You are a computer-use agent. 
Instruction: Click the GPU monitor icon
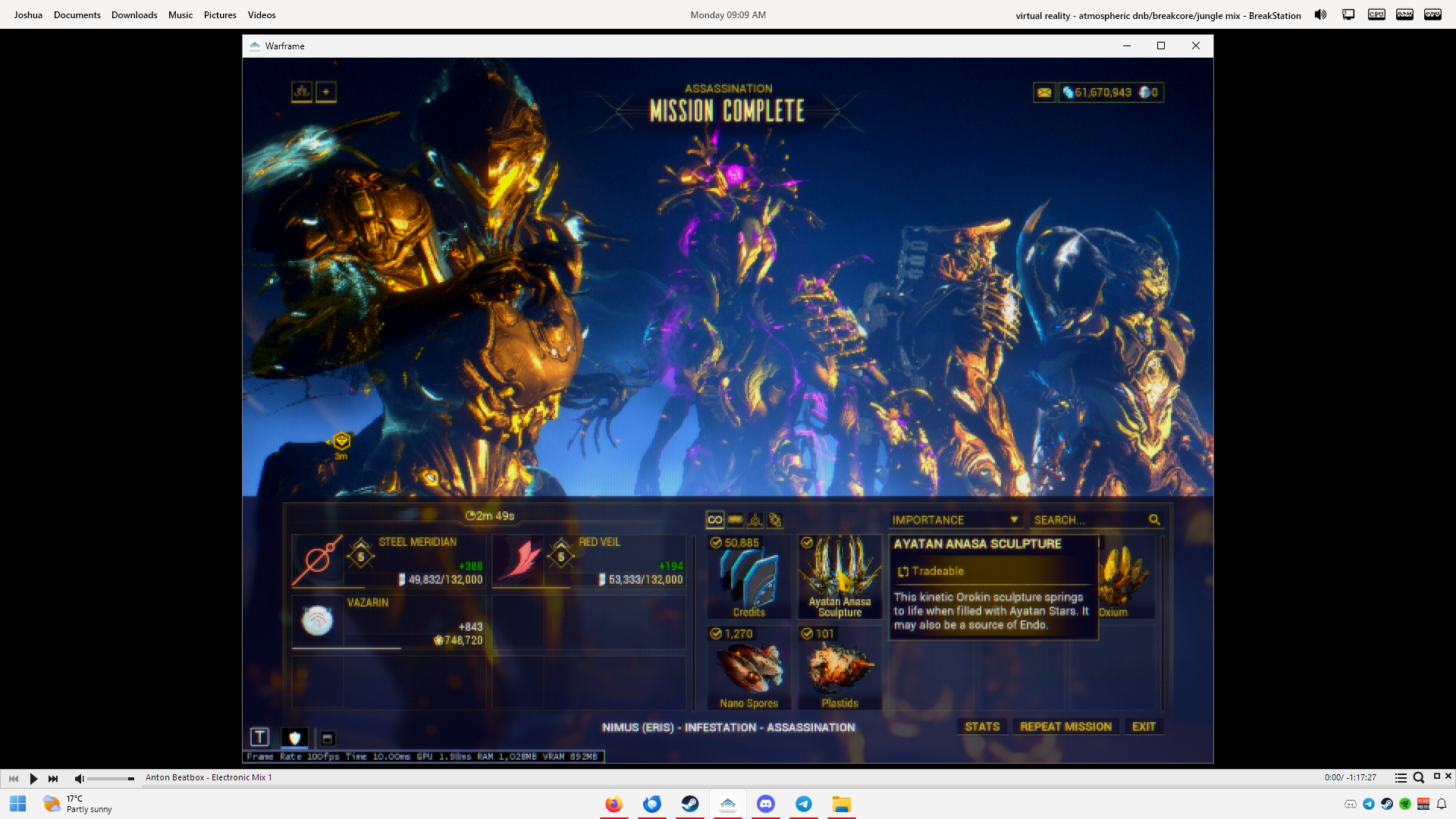click(x=1432, y=14)
